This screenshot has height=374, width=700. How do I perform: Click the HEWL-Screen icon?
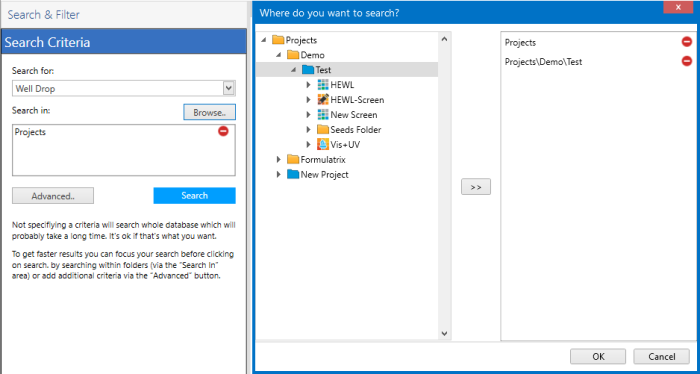pos(323,100)
